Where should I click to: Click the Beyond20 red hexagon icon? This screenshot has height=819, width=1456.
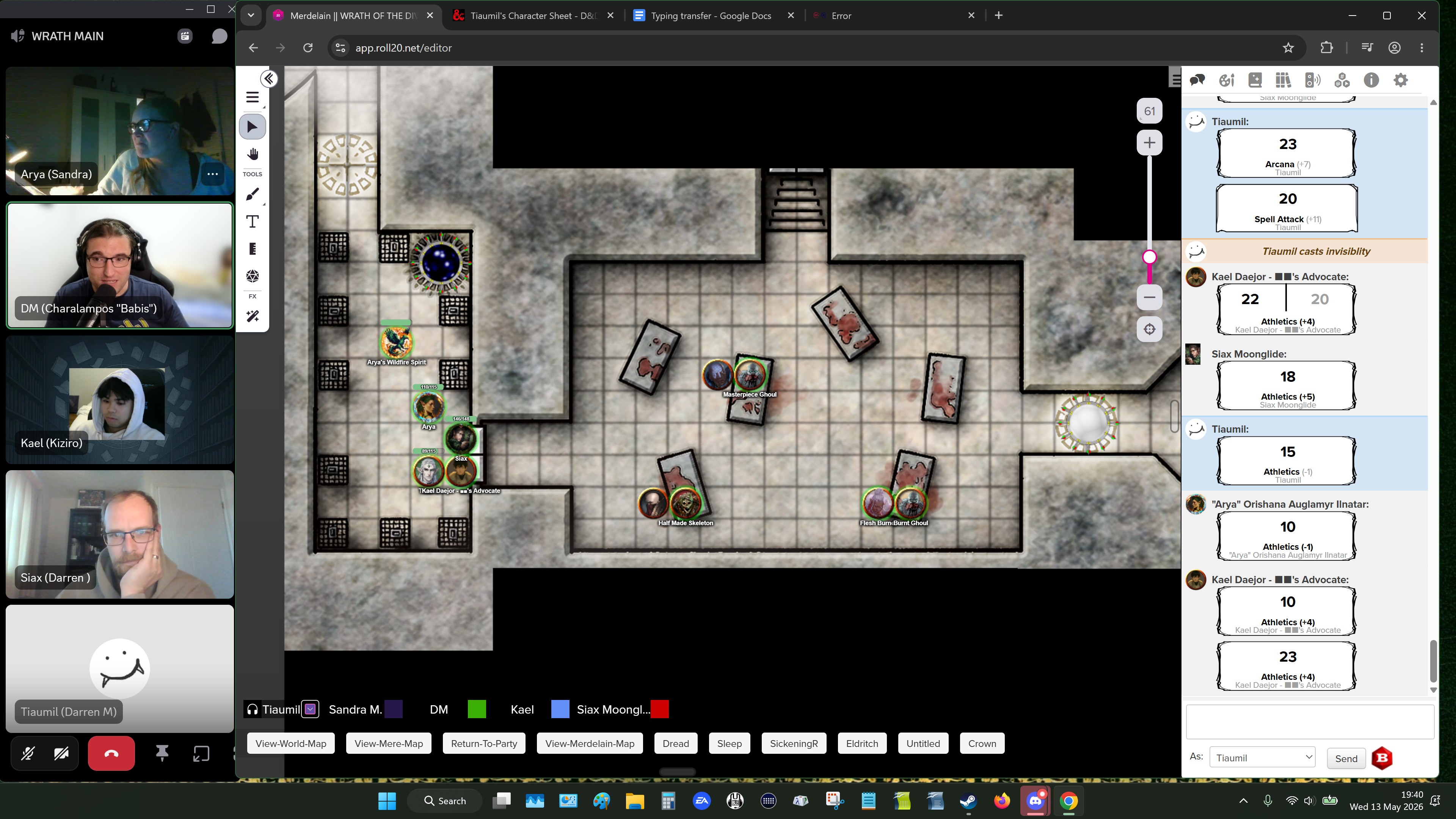(1382, 758)
